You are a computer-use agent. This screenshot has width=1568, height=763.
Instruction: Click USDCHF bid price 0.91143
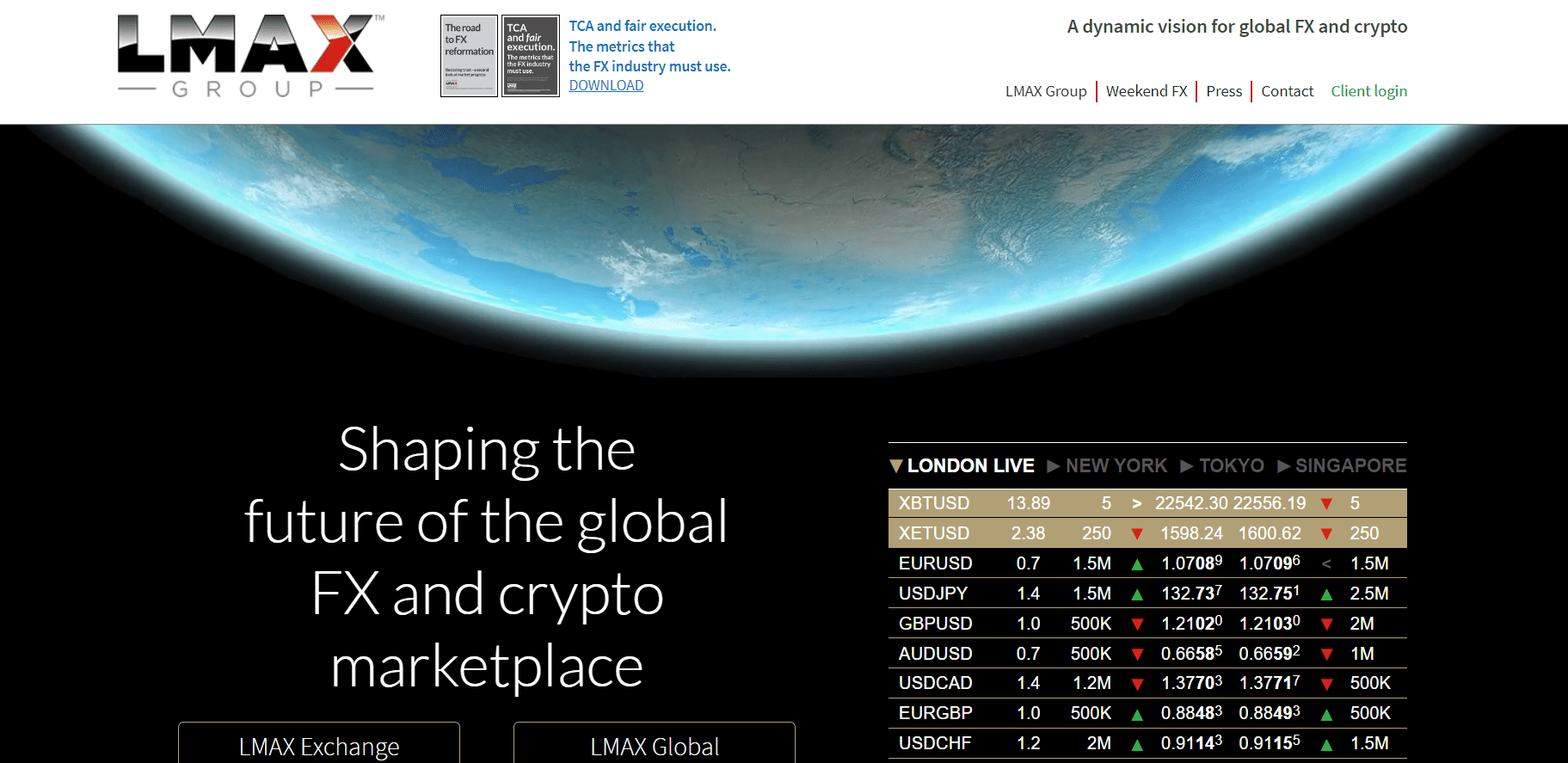[1192, 743]
